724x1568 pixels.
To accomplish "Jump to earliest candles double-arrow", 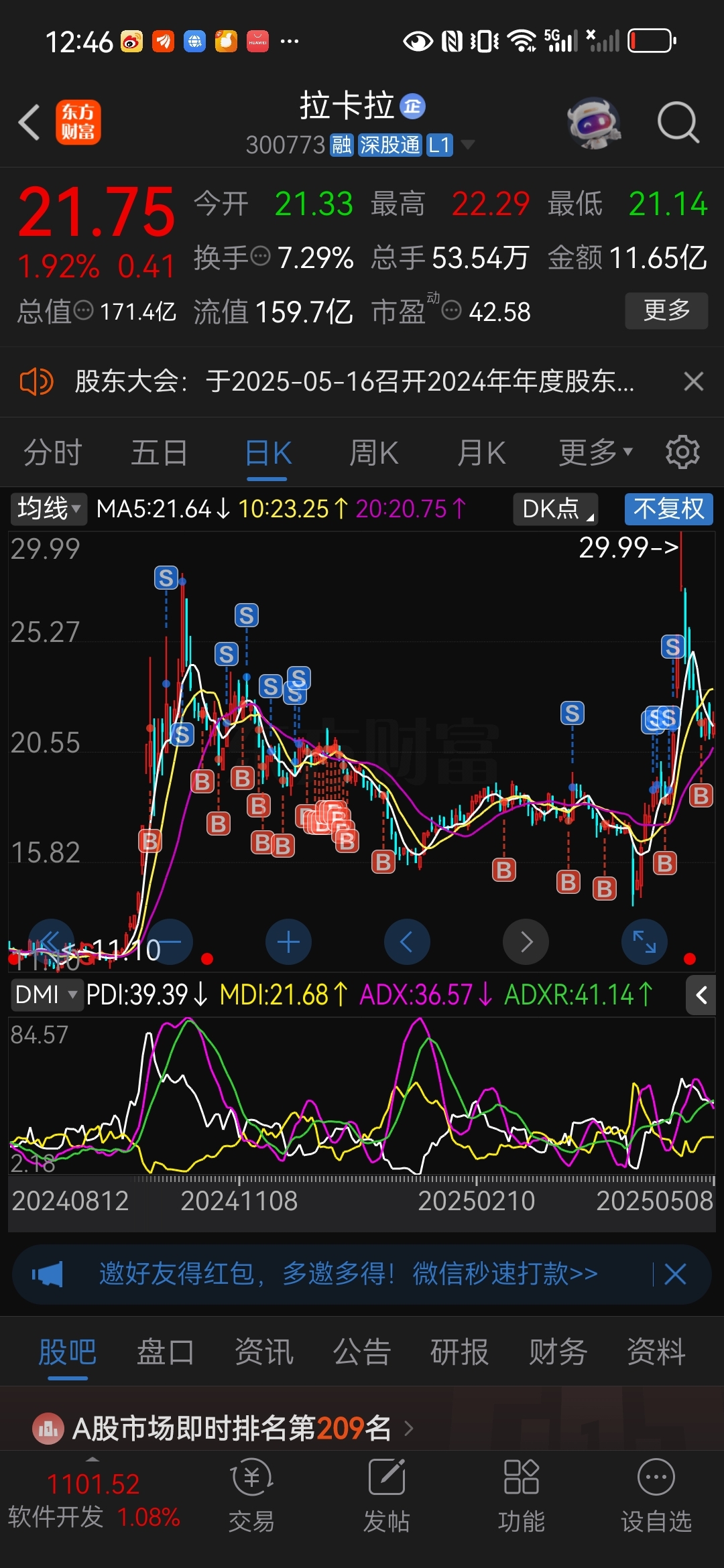I will click(51, 942).
